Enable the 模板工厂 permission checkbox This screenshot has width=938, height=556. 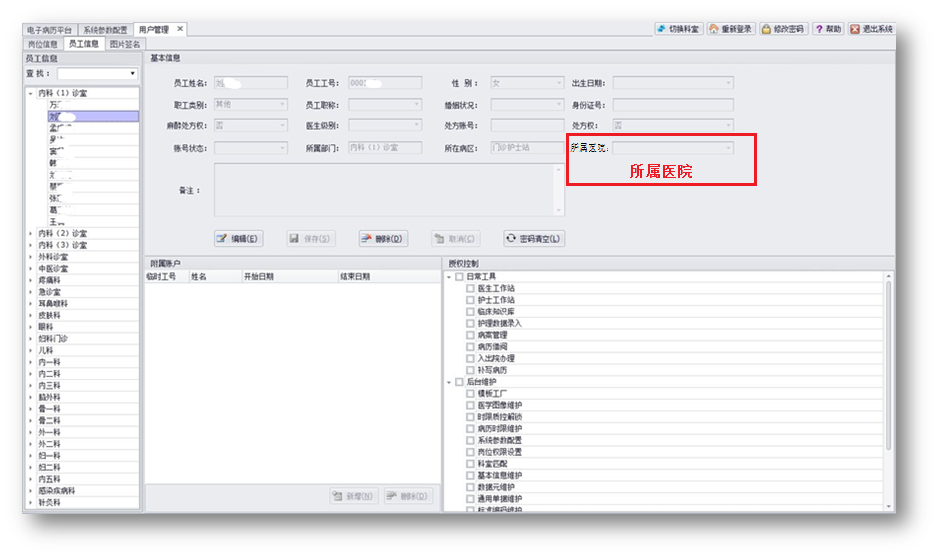(x=470, y=394)
